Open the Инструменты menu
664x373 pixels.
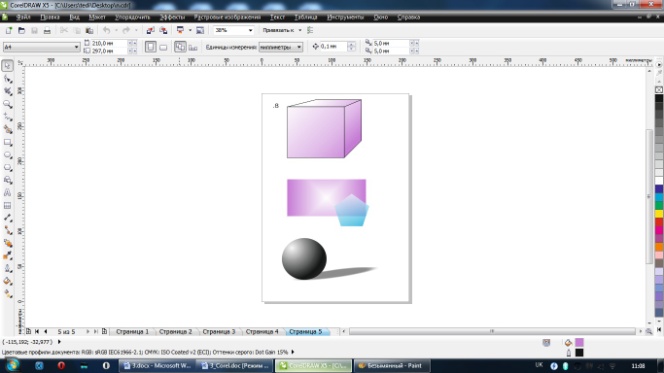(x=345, y=17)
